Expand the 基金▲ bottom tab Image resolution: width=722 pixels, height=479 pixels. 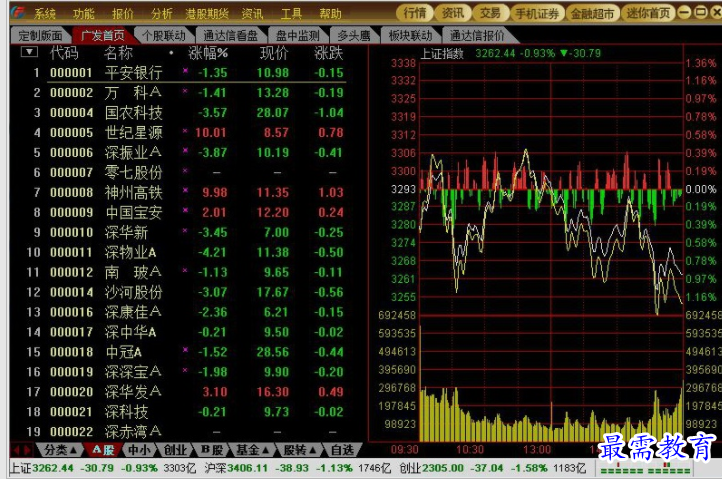point(251,450)
